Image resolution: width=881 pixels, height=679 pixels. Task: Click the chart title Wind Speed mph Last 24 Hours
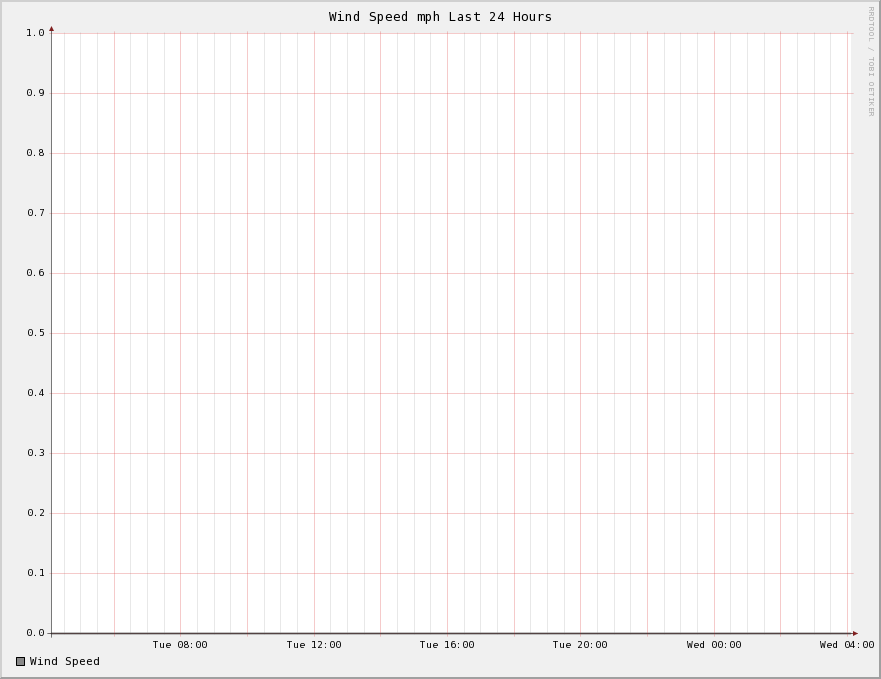tap(440, 17)
